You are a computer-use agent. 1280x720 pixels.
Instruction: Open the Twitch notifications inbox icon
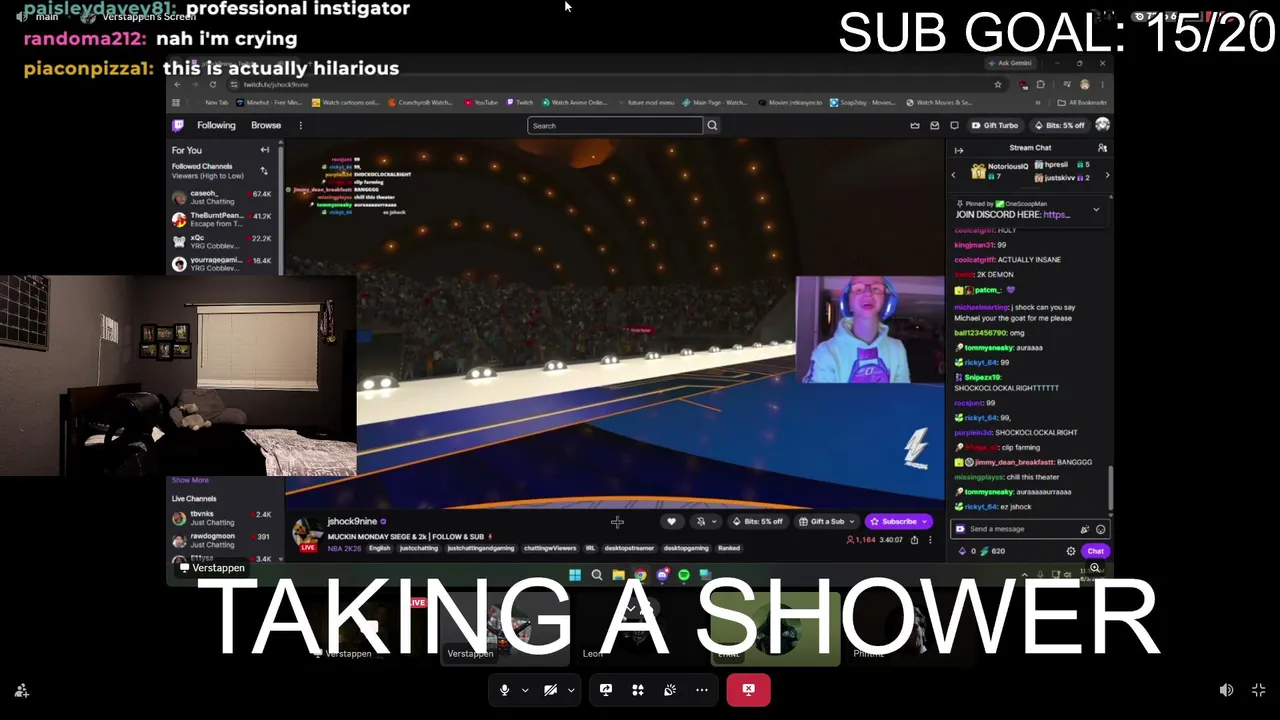[x=935, y=126]
